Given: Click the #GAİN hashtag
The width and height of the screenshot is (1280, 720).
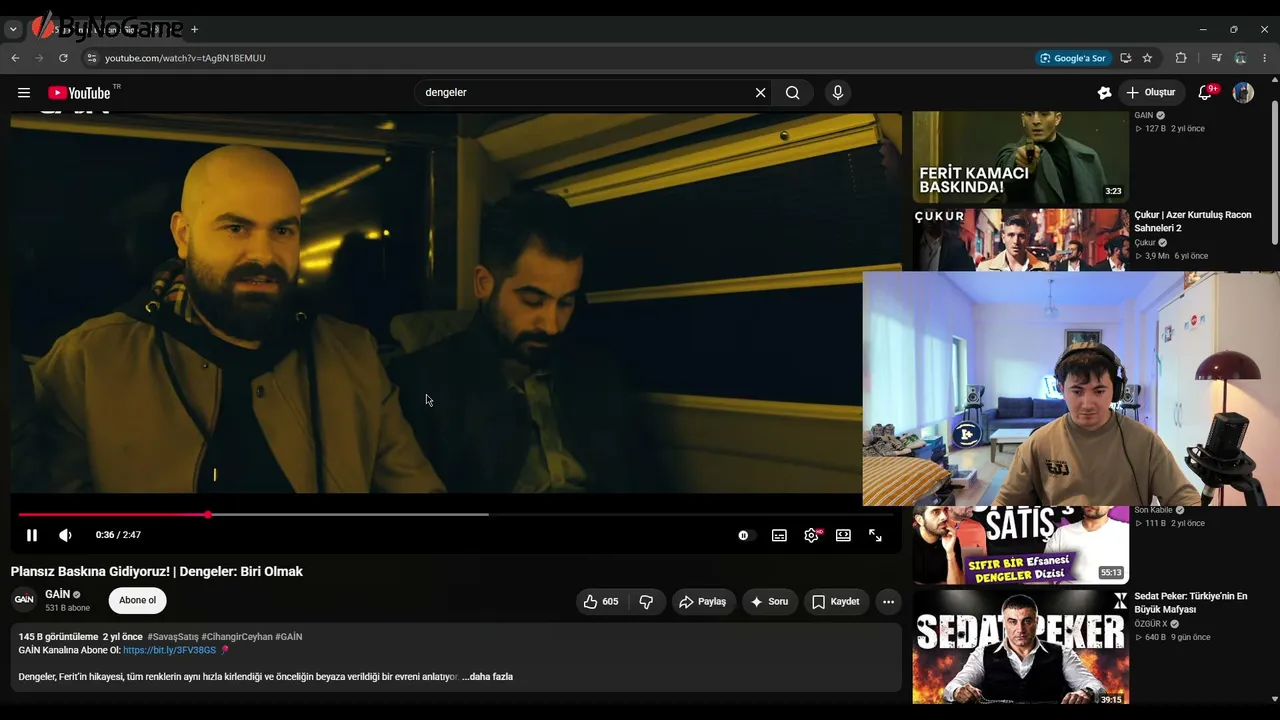Looking at the screenshot, I should point(289,637).
